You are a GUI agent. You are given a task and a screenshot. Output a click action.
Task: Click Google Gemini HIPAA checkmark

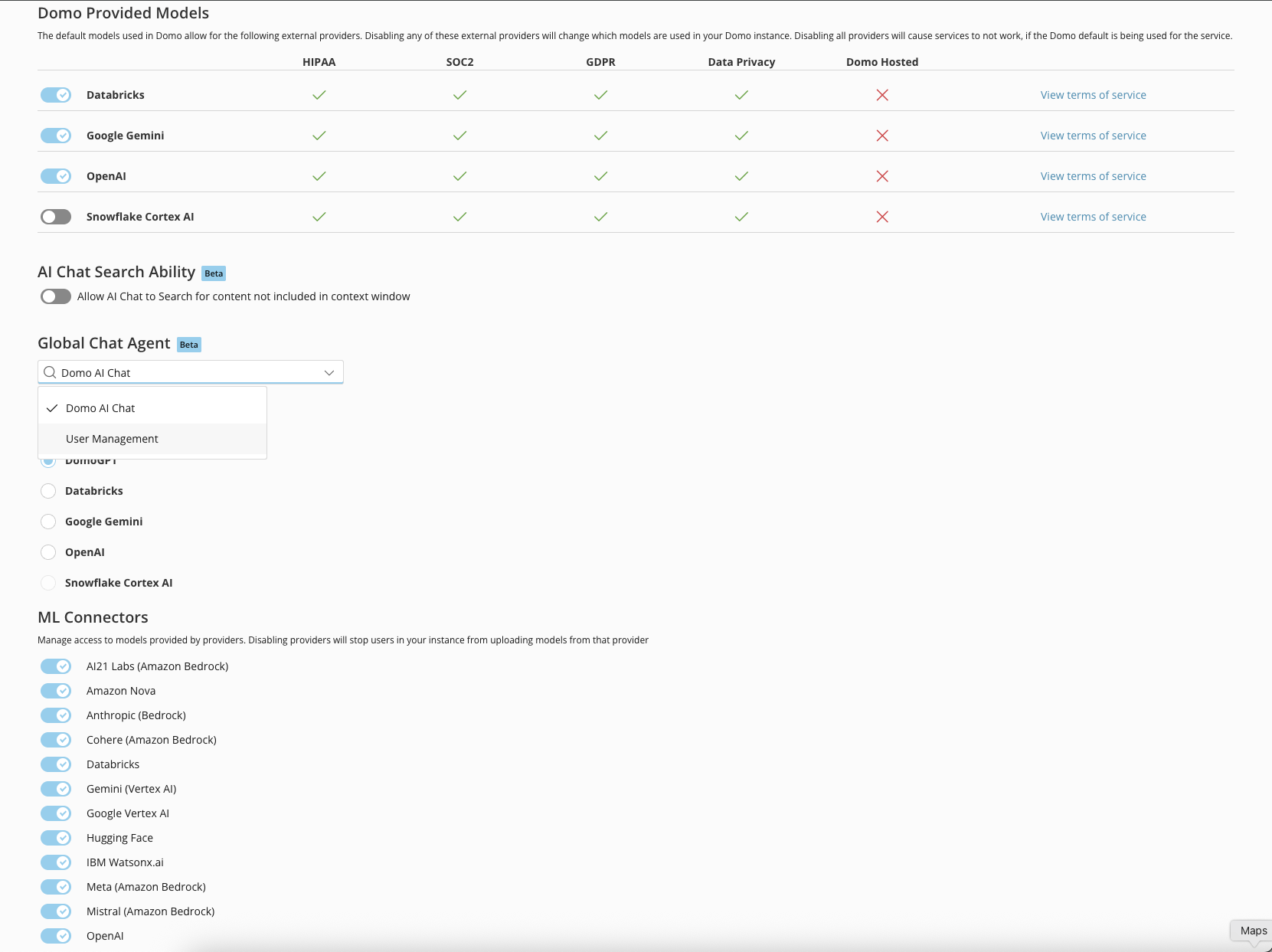tap(319, 136)
